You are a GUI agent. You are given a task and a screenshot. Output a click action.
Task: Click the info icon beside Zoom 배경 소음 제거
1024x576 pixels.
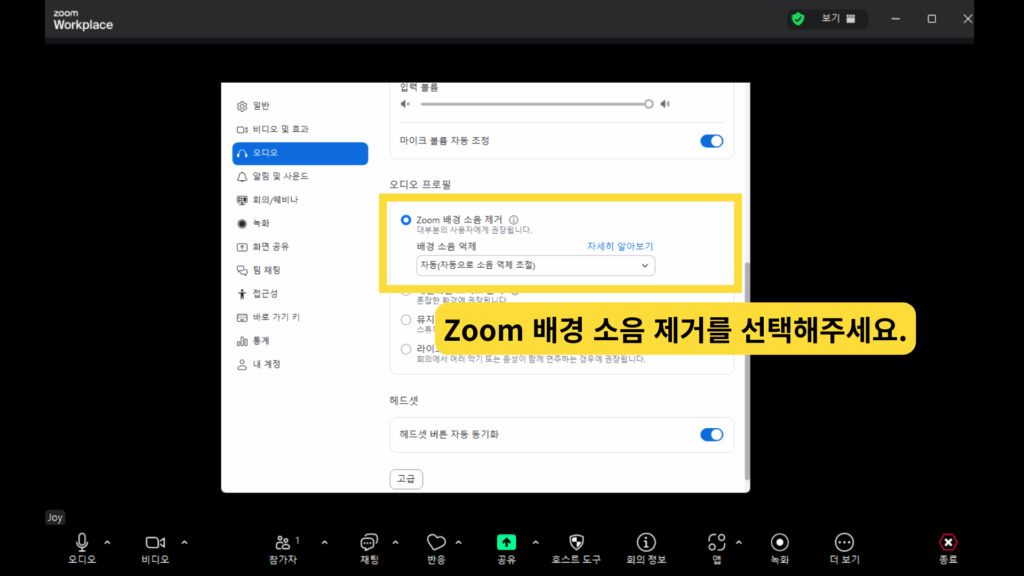514,220
